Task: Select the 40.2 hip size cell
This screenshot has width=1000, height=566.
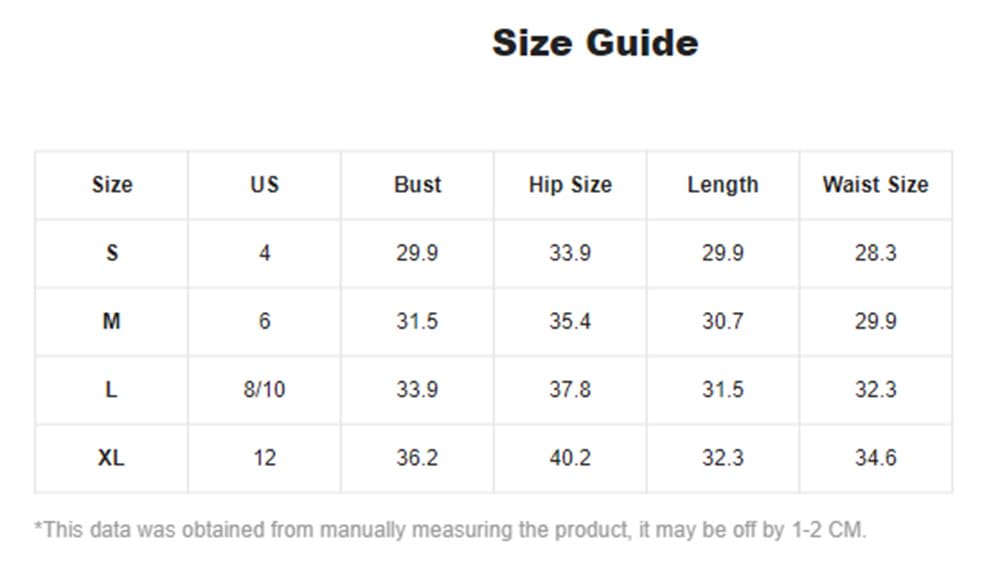Action: [570, 458]
